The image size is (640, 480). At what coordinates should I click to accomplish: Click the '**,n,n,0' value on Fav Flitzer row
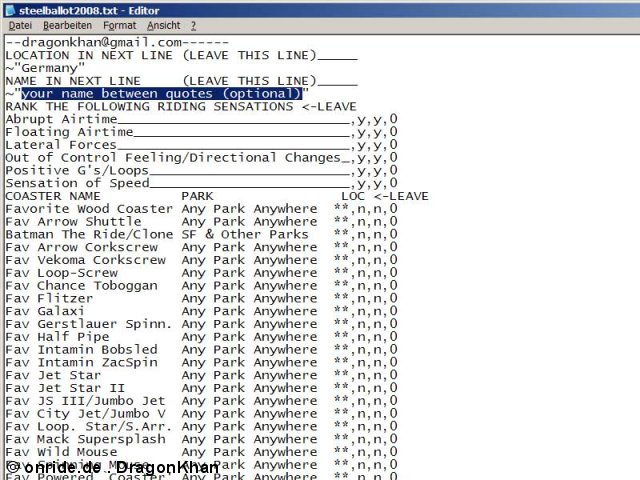coord(365,298)
